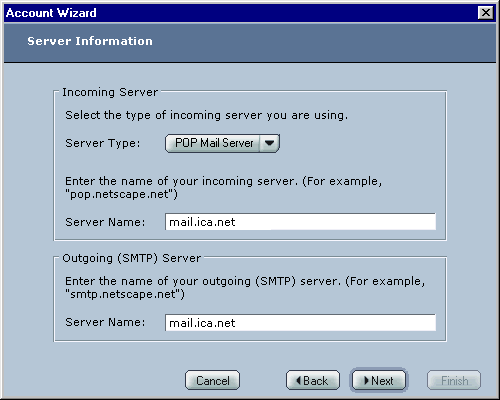Click the smtp.netscape.net example text
This screenshot has width=500, height=400.
[x=125, y=294]
